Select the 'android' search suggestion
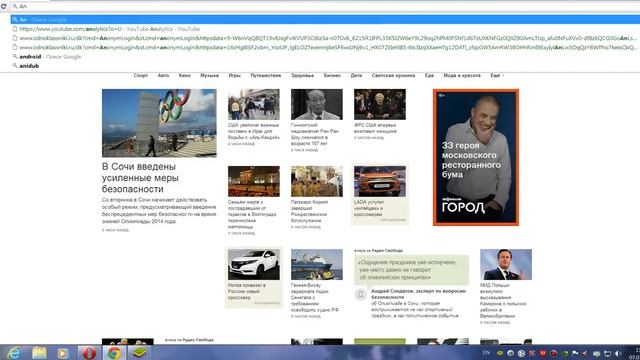 (x=325, y=56)
